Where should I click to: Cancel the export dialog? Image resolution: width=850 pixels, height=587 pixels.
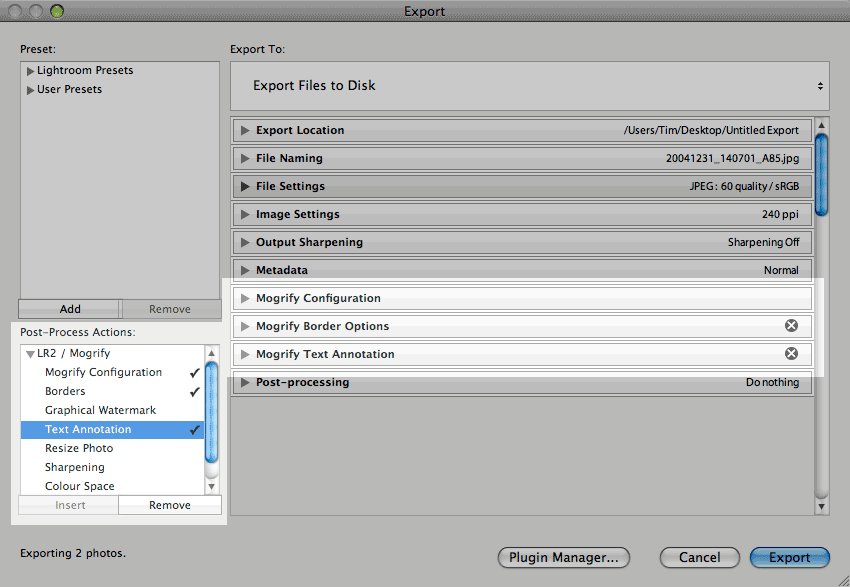pos(699,557)
